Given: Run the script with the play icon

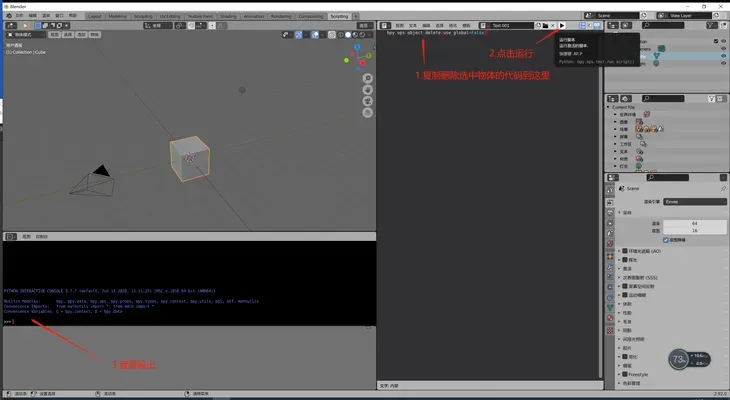Looking at the screenshot, I should (561, 26).
